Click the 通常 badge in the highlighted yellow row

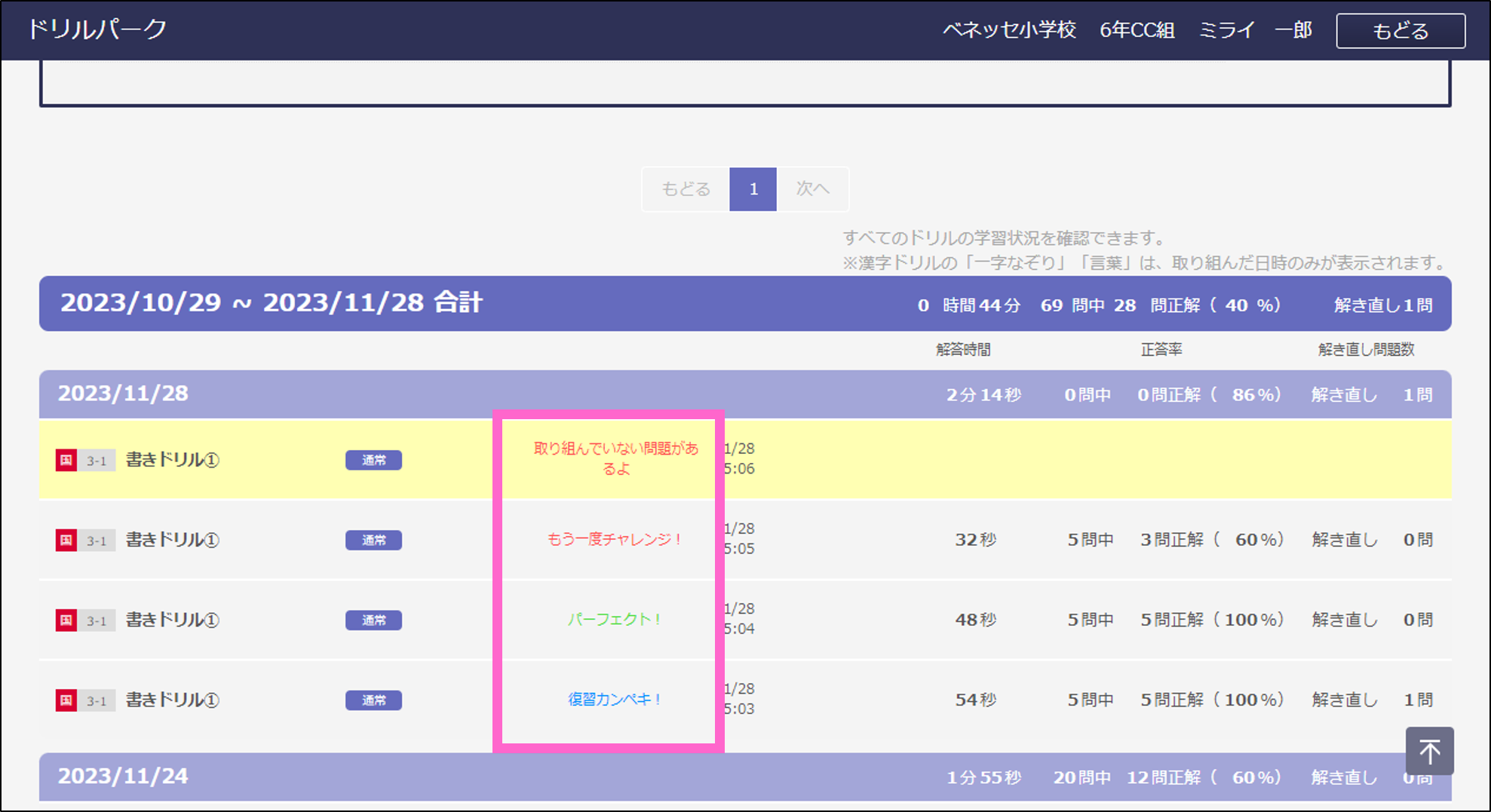(373, 460)
